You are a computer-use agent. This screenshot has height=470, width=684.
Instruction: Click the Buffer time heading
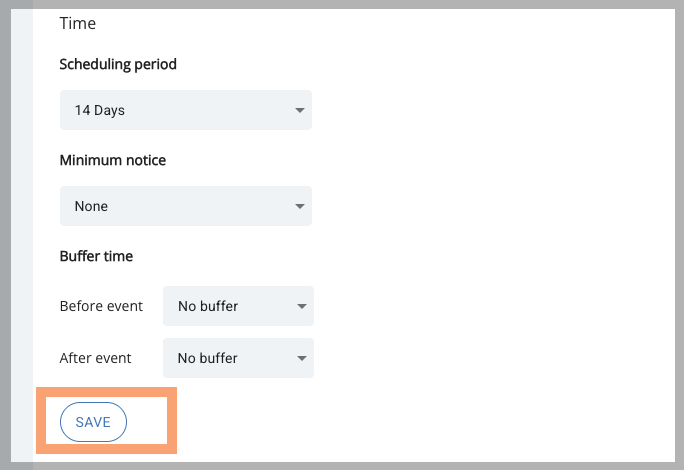tap(96, 256)
